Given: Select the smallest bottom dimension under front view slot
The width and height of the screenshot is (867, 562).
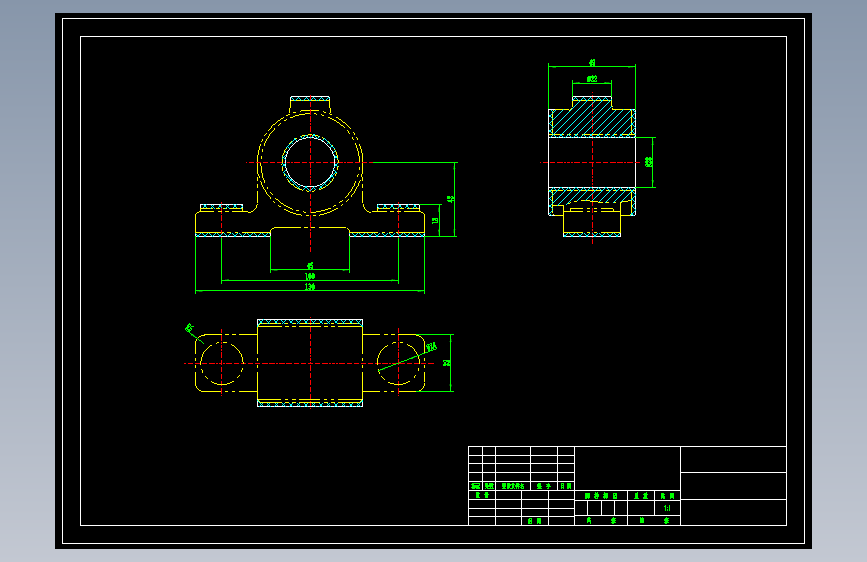Looking at the screenshot, I should [310, 266].
